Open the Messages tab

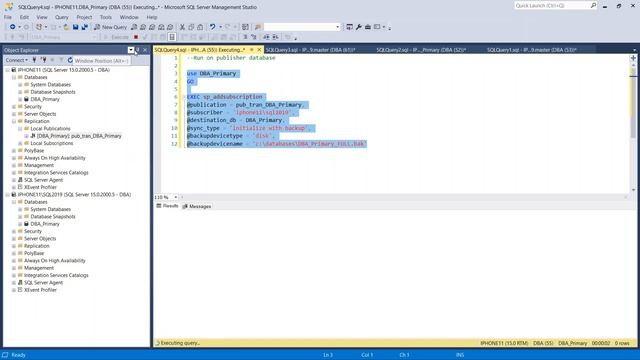point(197,207)
